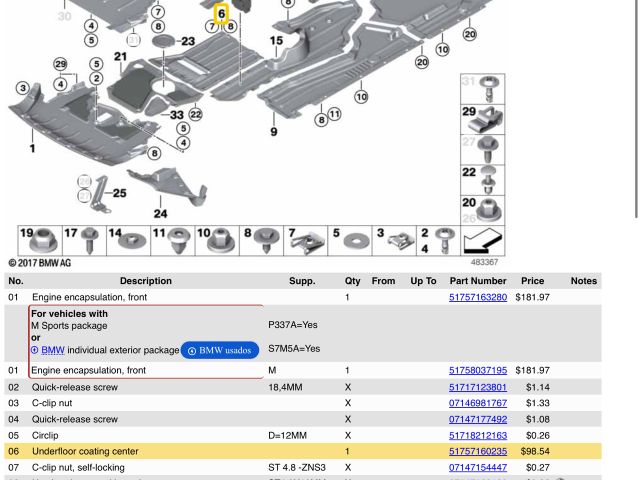The height and width of the screenshot is (480, 640).
Task: Open part number 51758037195 link
Action: pos(477,370)
